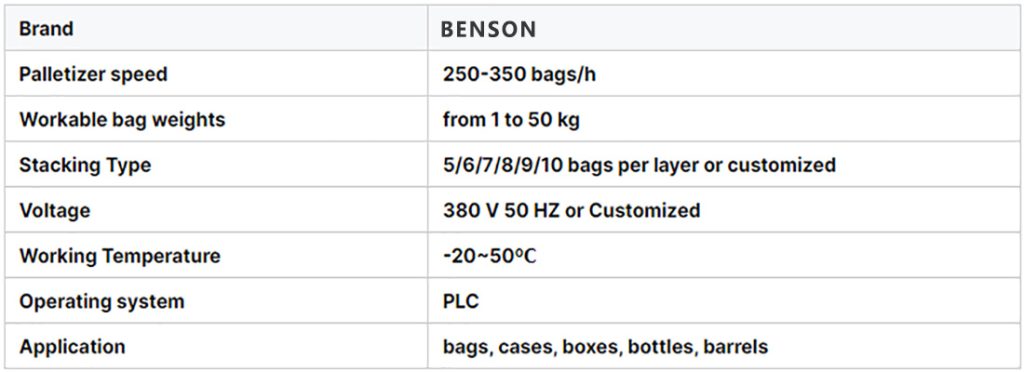Click the Stacking Type label
Screen dimensions: 1024x372
(85, 165)
